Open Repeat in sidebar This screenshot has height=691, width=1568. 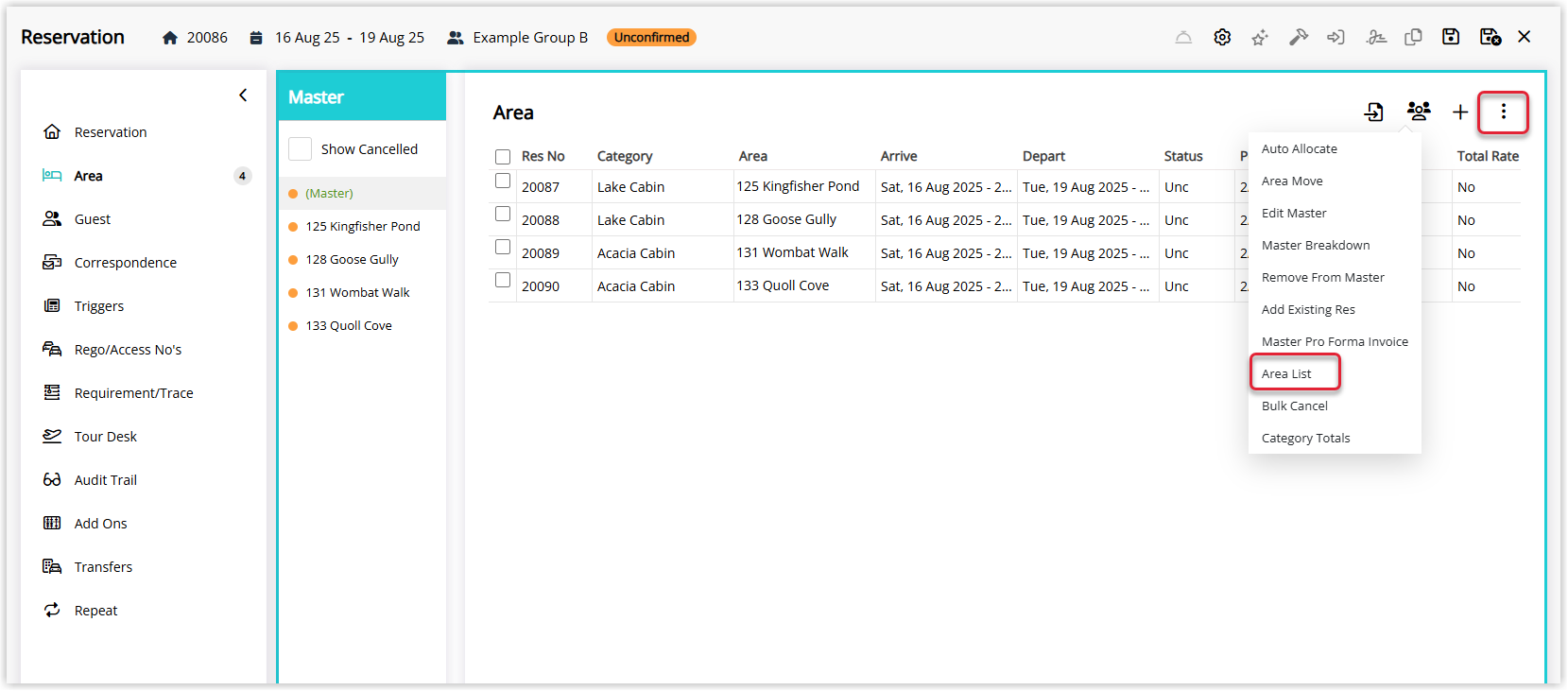95,611
